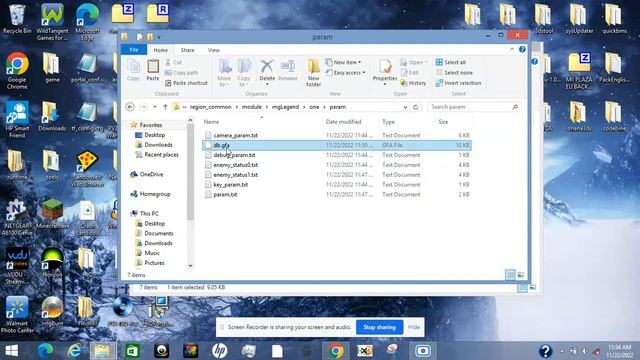The width and height of the screenshot is (640, 360).
Task: Open recent locations dropdown arrow
Action: [155, 107]
